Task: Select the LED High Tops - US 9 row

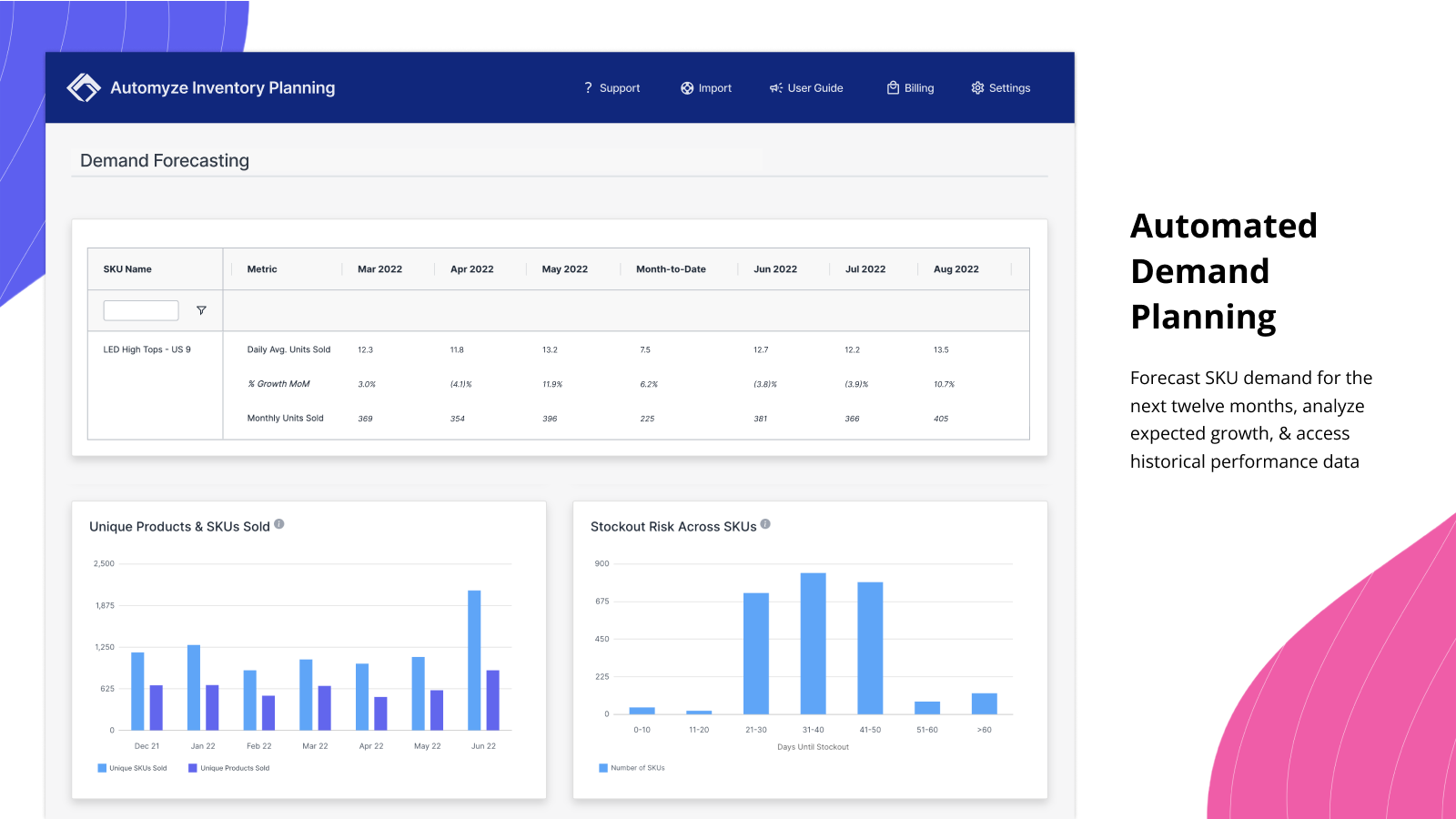Action: click(x=147, y=349)
